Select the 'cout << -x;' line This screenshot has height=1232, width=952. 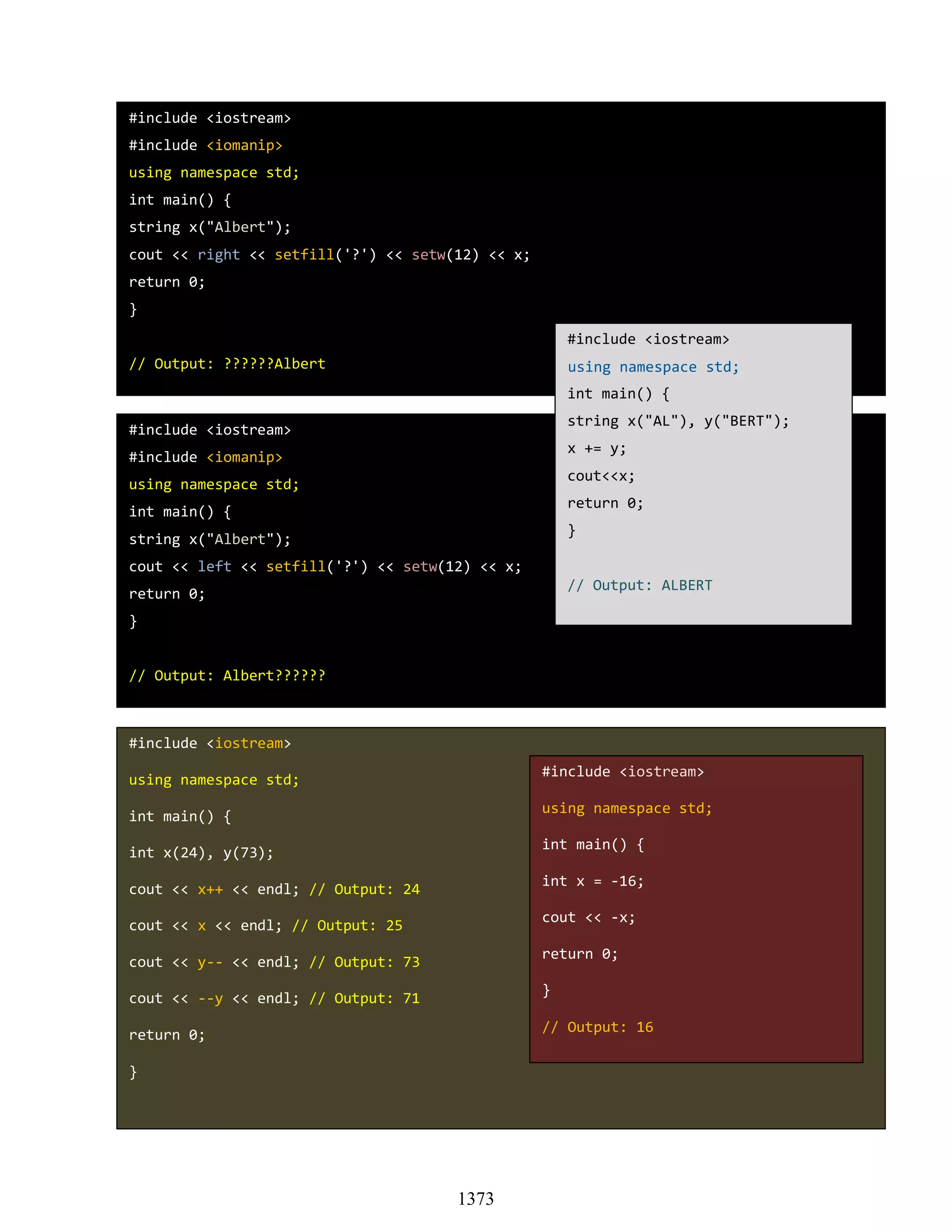click(588, 918)
